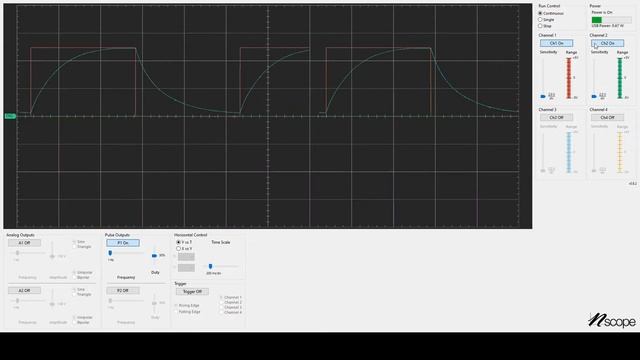
Task: Click the A2 frequency slider handle
Action: click(18, 301)
